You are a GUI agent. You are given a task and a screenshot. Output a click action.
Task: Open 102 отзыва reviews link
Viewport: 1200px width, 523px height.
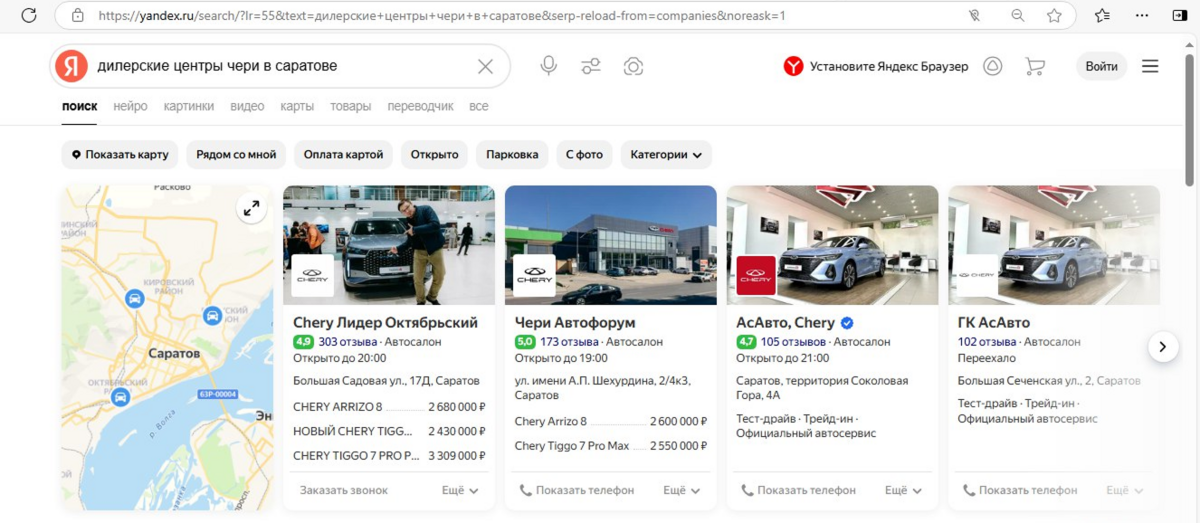(986, 342)
